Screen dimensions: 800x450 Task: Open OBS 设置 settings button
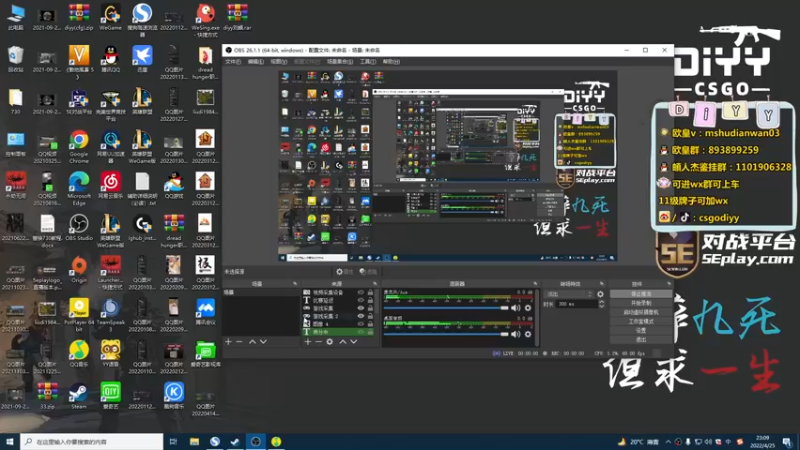click(x=641, y=330)
